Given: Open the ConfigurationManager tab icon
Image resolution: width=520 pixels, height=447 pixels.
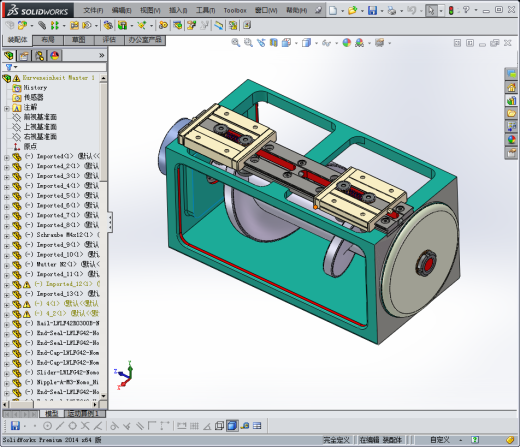Looking at the screenshot, I should 40,55.
